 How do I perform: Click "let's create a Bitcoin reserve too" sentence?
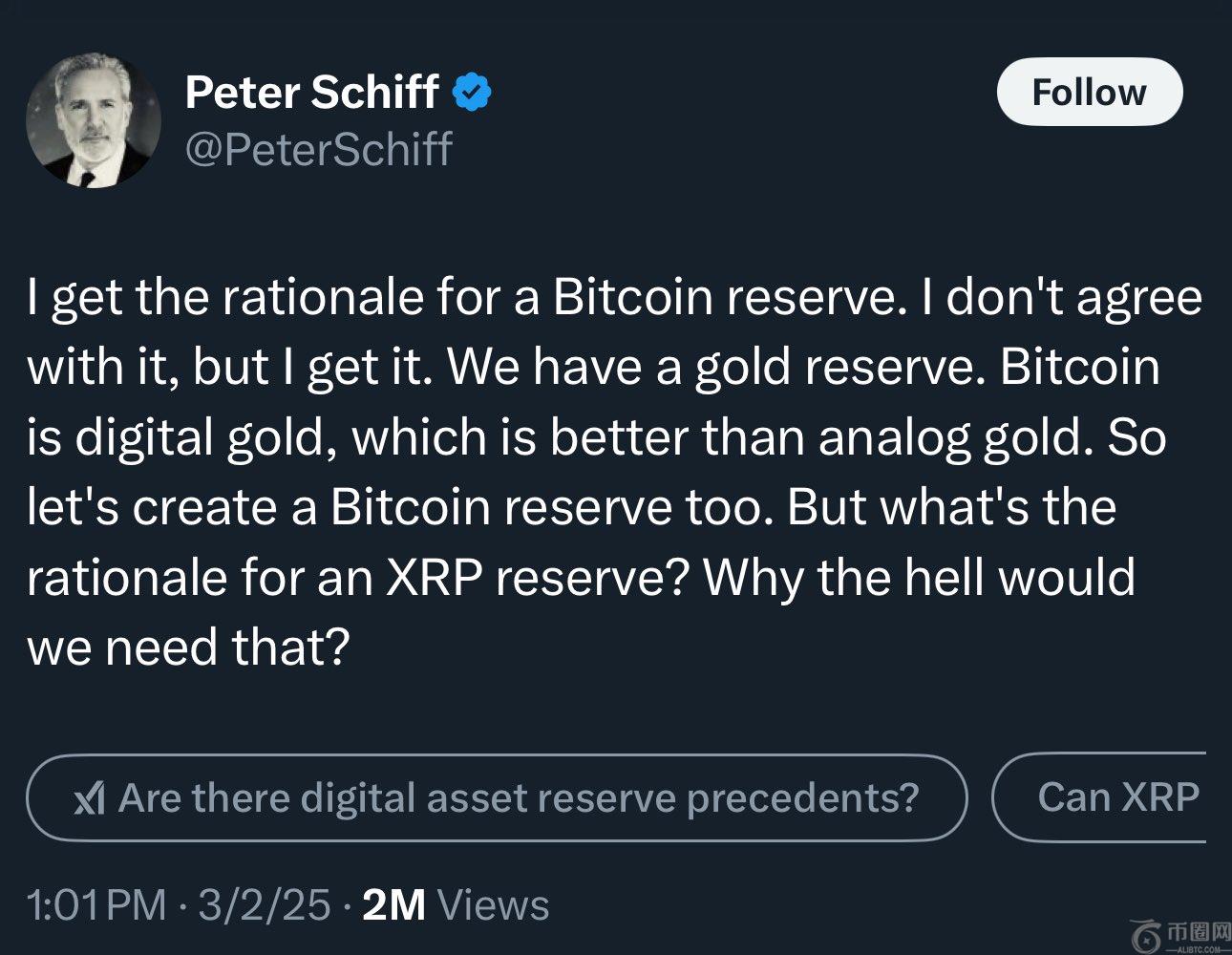click(x=398, y=507)
